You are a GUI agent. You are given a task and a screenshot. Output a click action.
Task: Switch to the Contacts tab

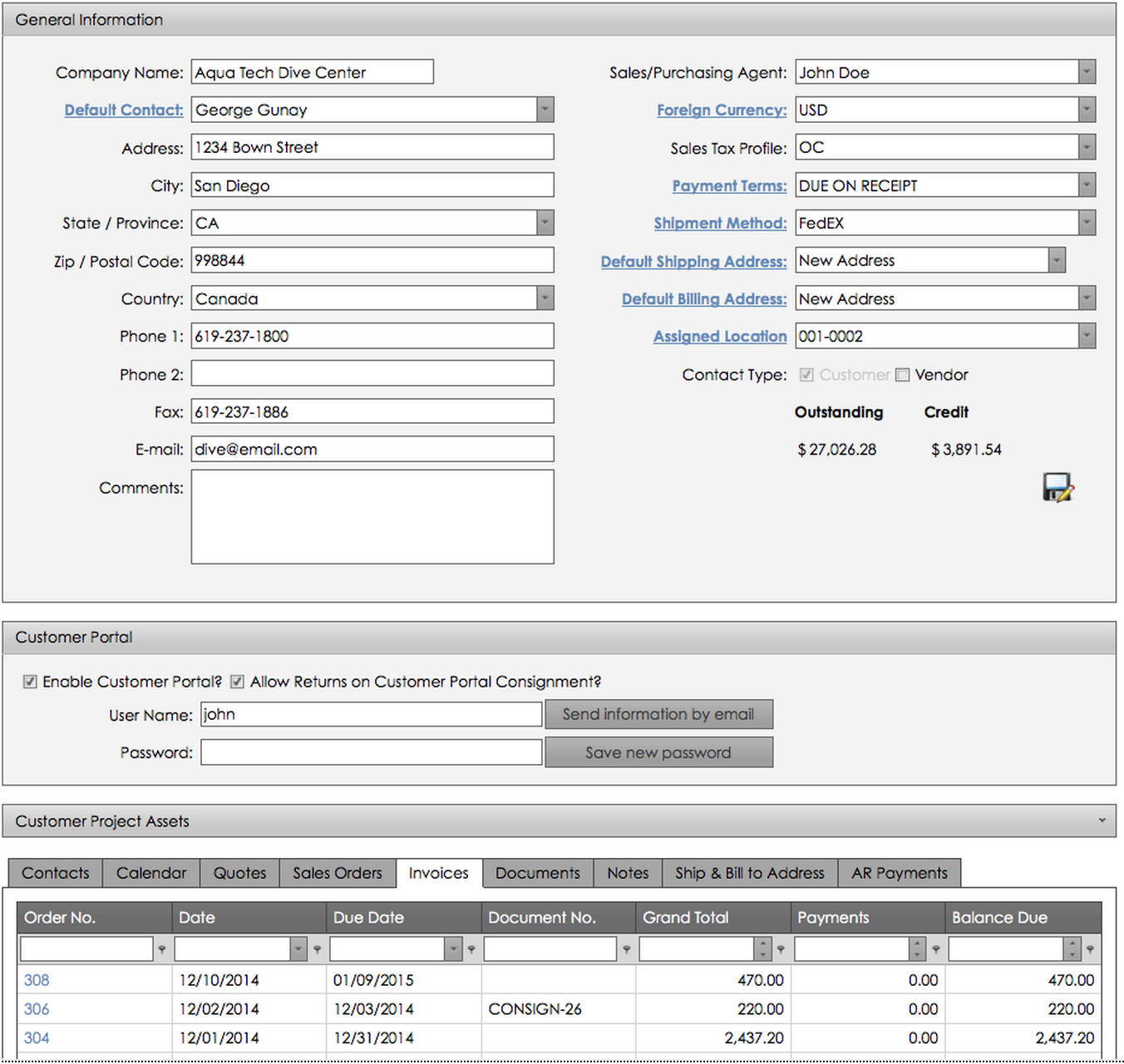pos(55,873)
